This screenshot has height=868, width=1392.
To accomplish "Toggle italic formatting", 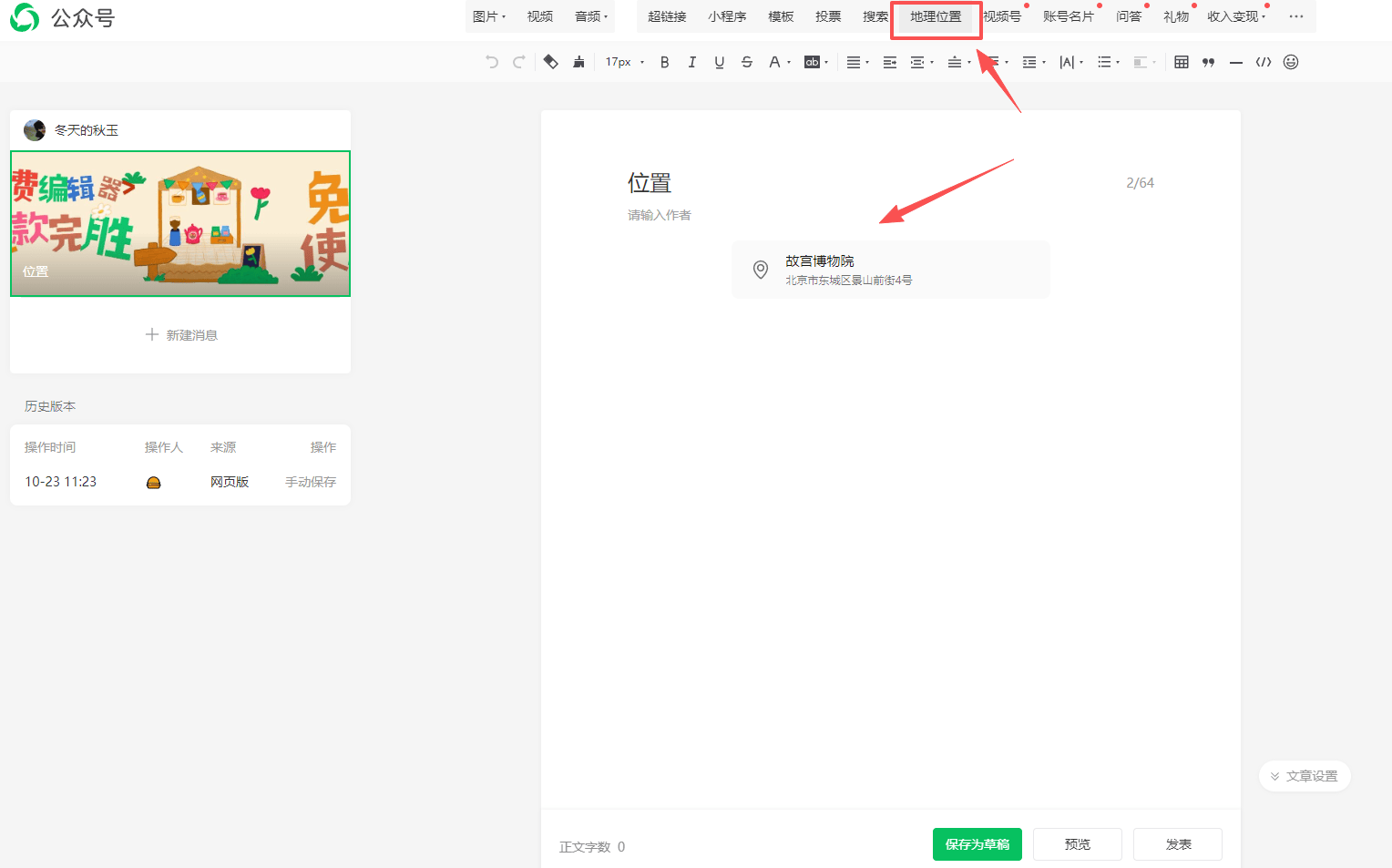I will [x=692, y=62].
